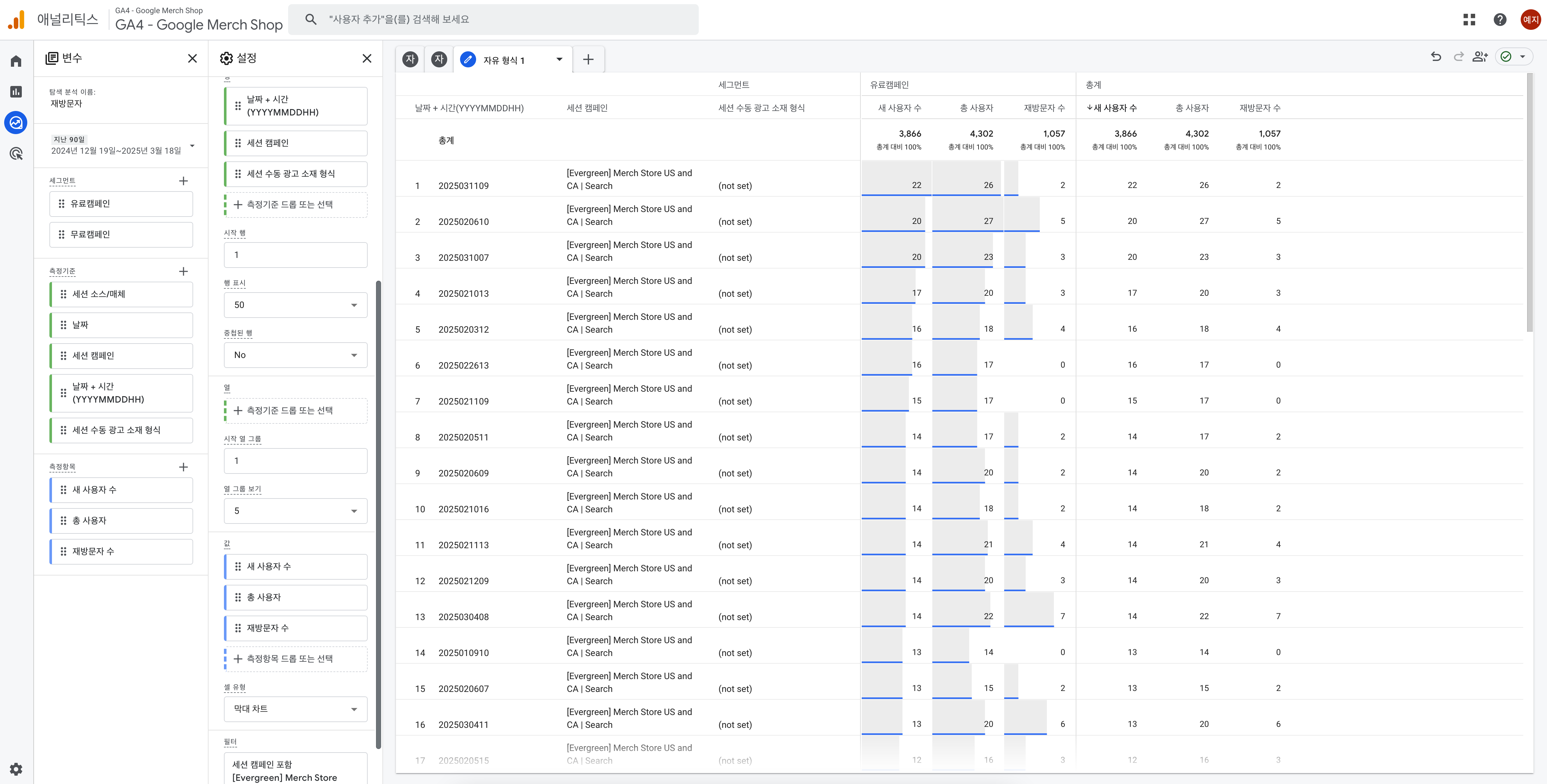Click the 시작 행 input field
The height and width of the screenshot is (784, 1547).
point(295,254)
